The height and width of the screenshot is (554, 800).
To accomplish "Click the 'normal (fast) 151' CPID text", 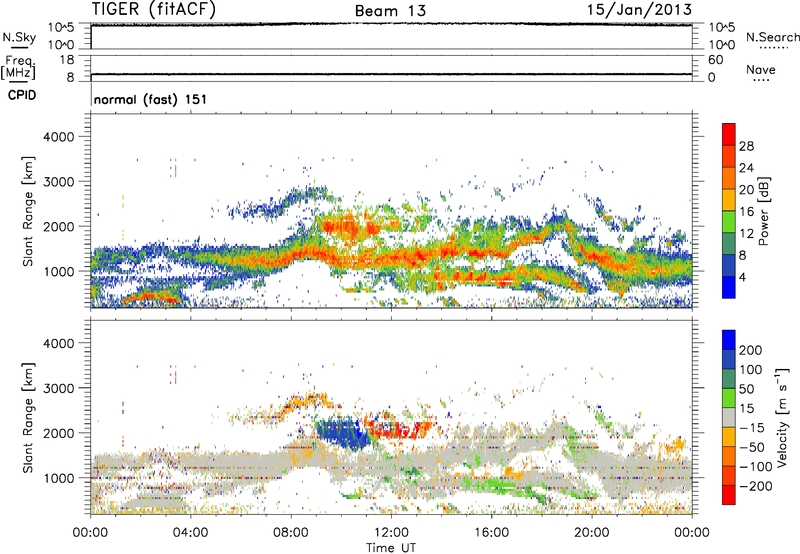I will pyautogui.click(x=151, y=99).
